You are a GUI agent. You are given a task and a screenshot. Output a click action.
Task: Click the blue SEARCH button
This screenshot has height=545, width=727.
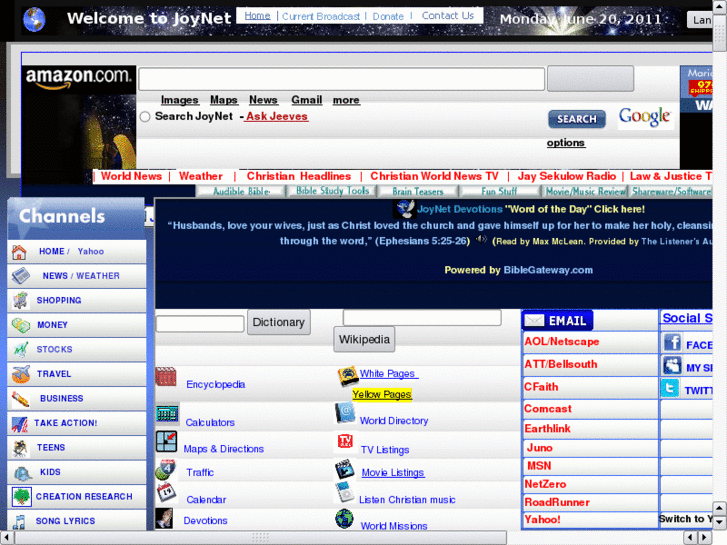click(577, 119)
